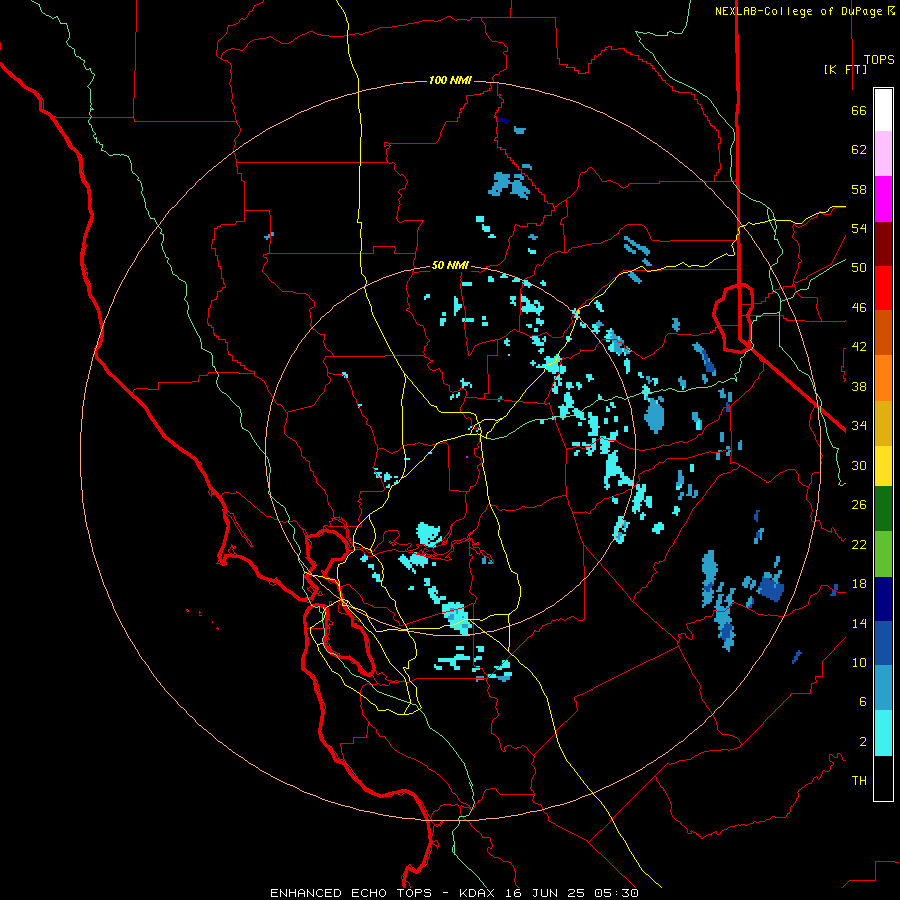
Task: Click the [K FT] units label
Action: (845, 69)
